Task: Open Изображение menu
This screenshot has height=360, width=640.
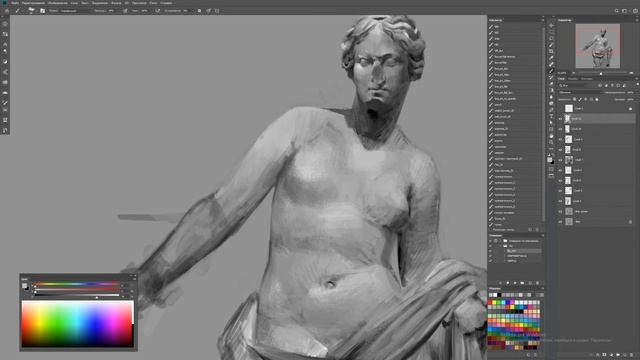Action: pyautogui.click(x=58, y=3)
